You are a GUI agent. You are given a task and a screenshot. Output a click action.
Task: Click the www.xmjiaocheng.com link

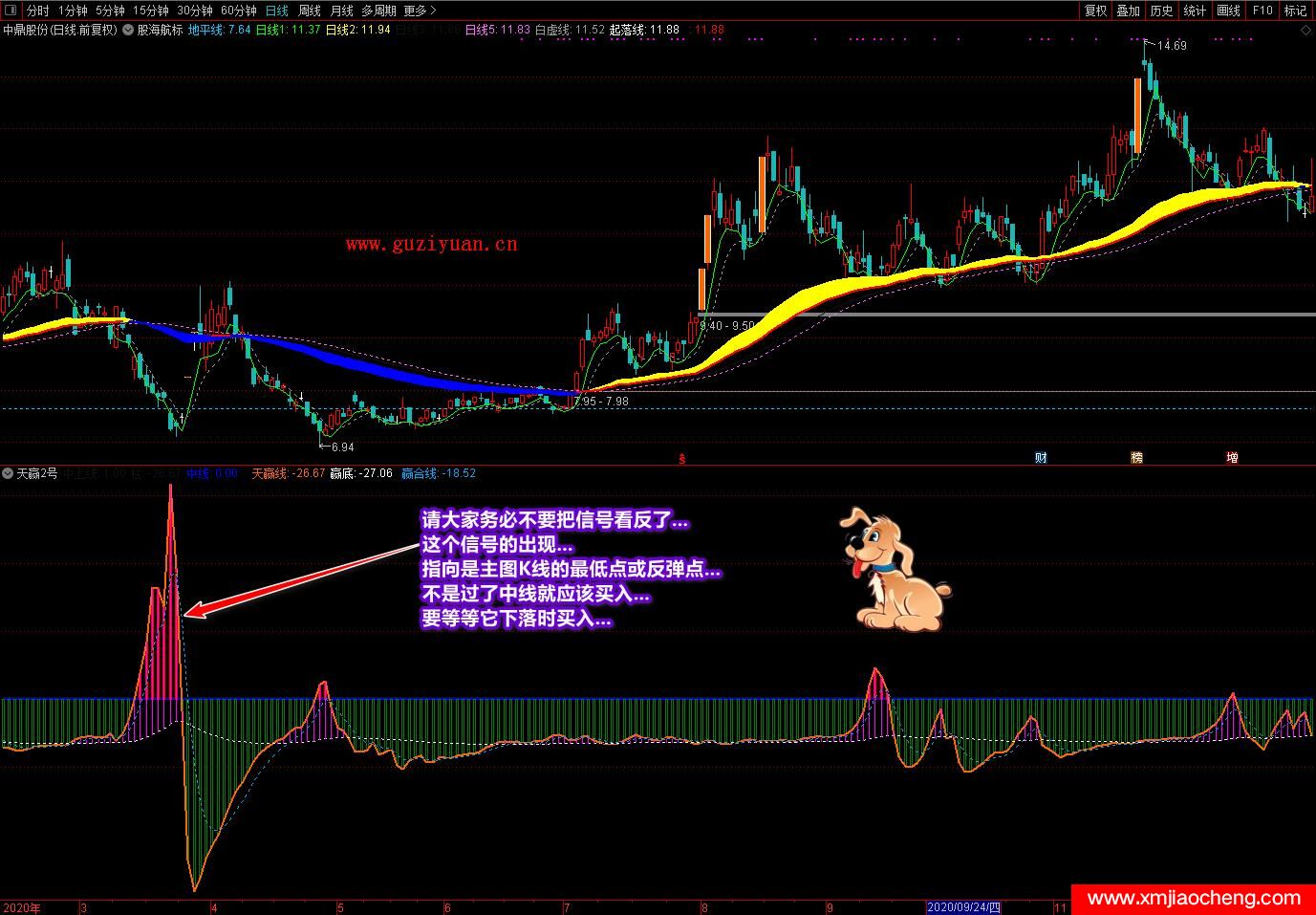[x=1194, y=899]
